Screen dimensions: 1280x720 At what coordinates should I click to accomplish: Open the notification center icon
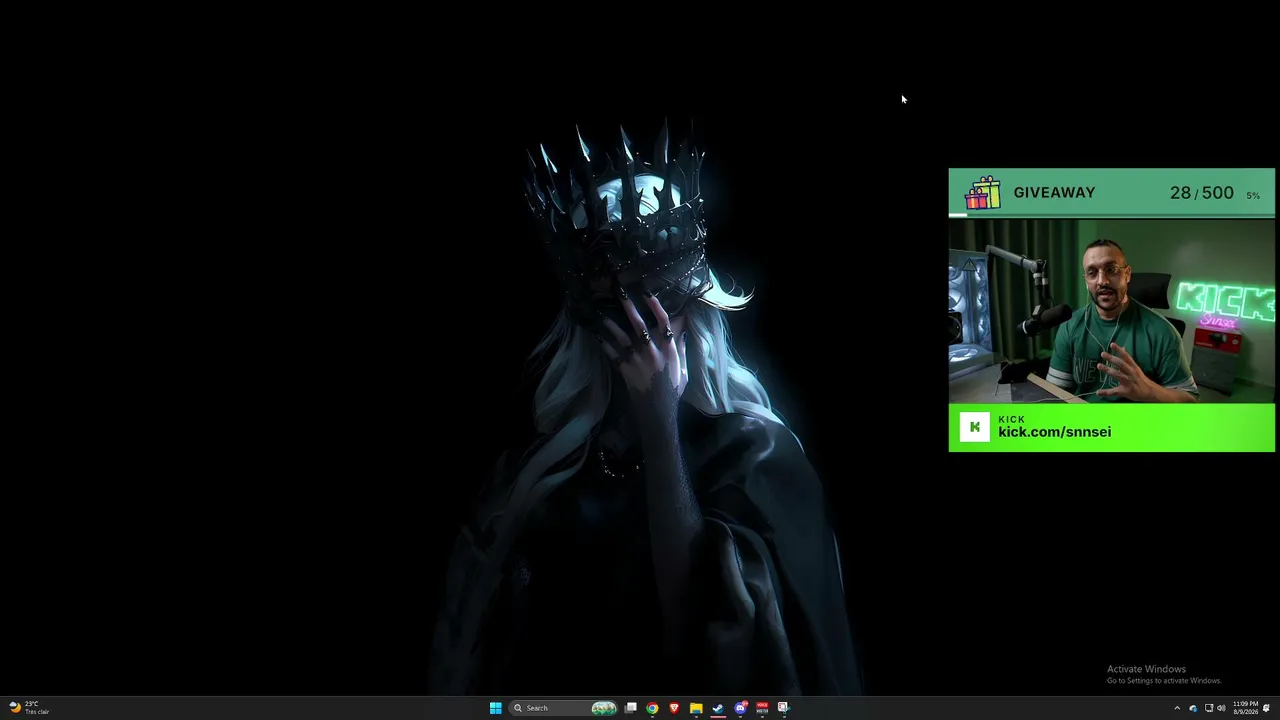(x=1267, y=708)
